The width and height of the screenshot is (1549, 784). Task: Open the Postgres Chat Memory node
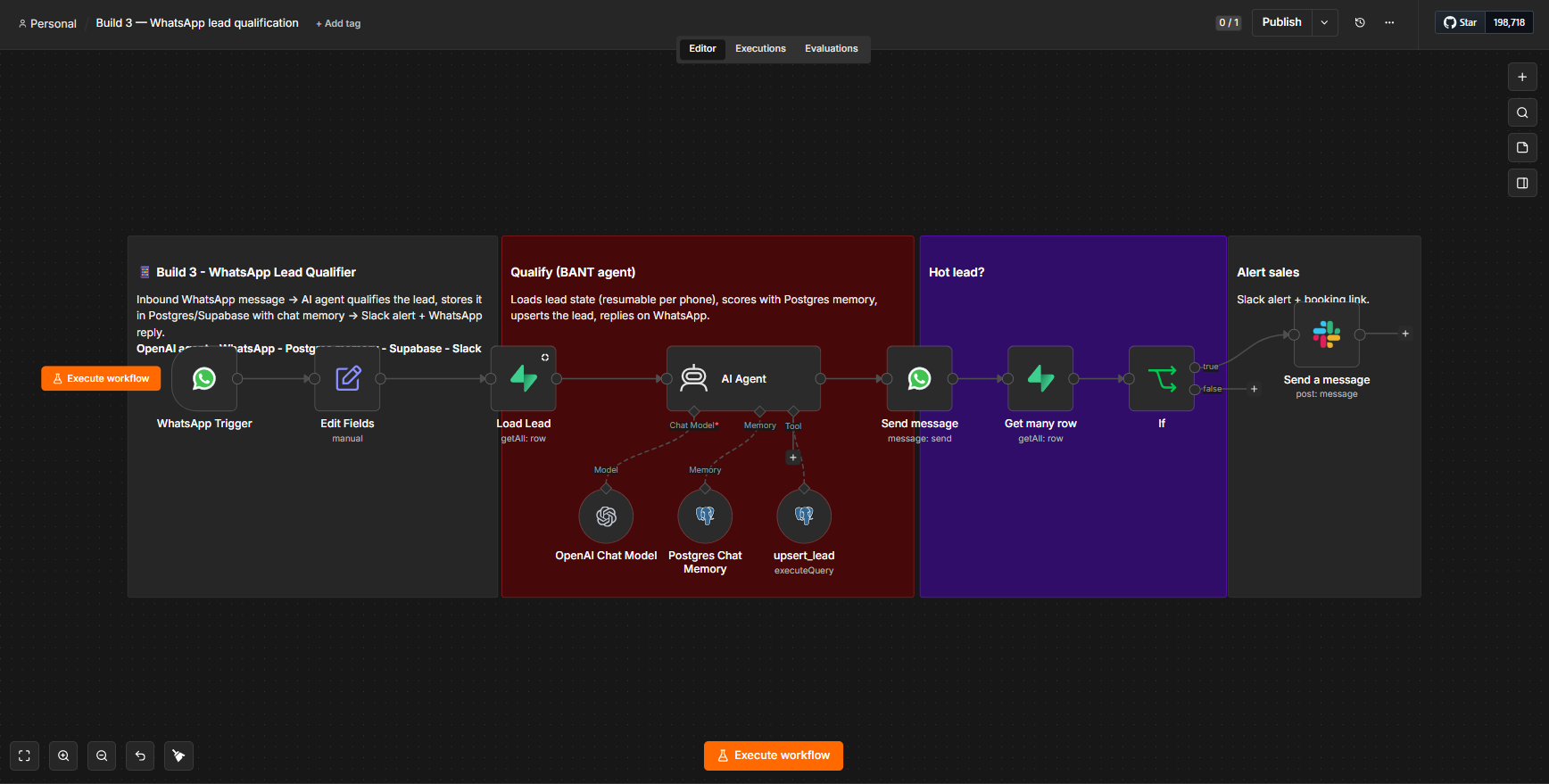(x=705, y=516)
